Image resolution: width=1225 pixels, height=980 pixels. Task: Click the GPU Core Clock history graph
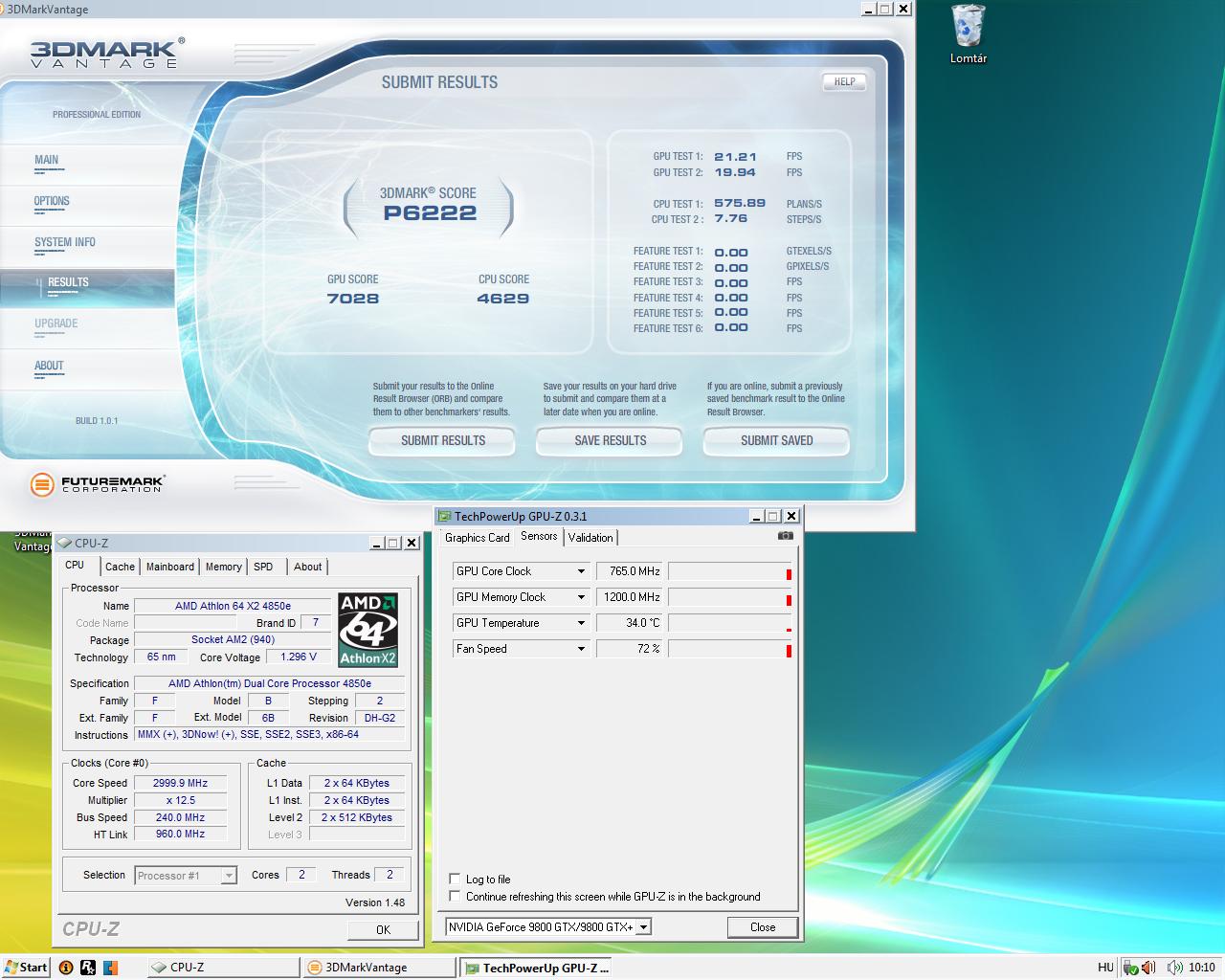click(x=731, y=571)
